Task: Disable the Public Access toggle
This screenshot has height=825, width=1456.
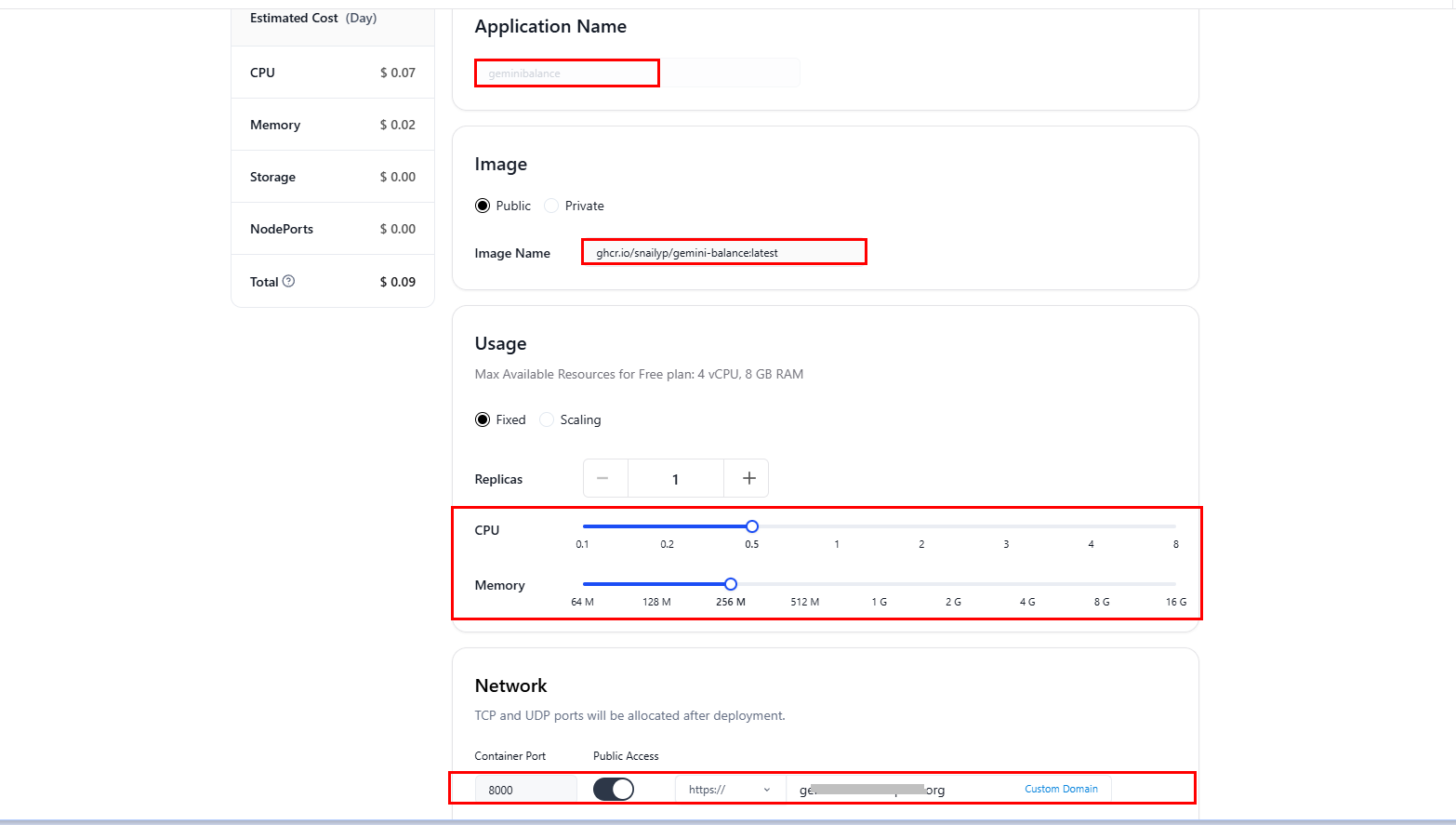Action: pos(613,788)
